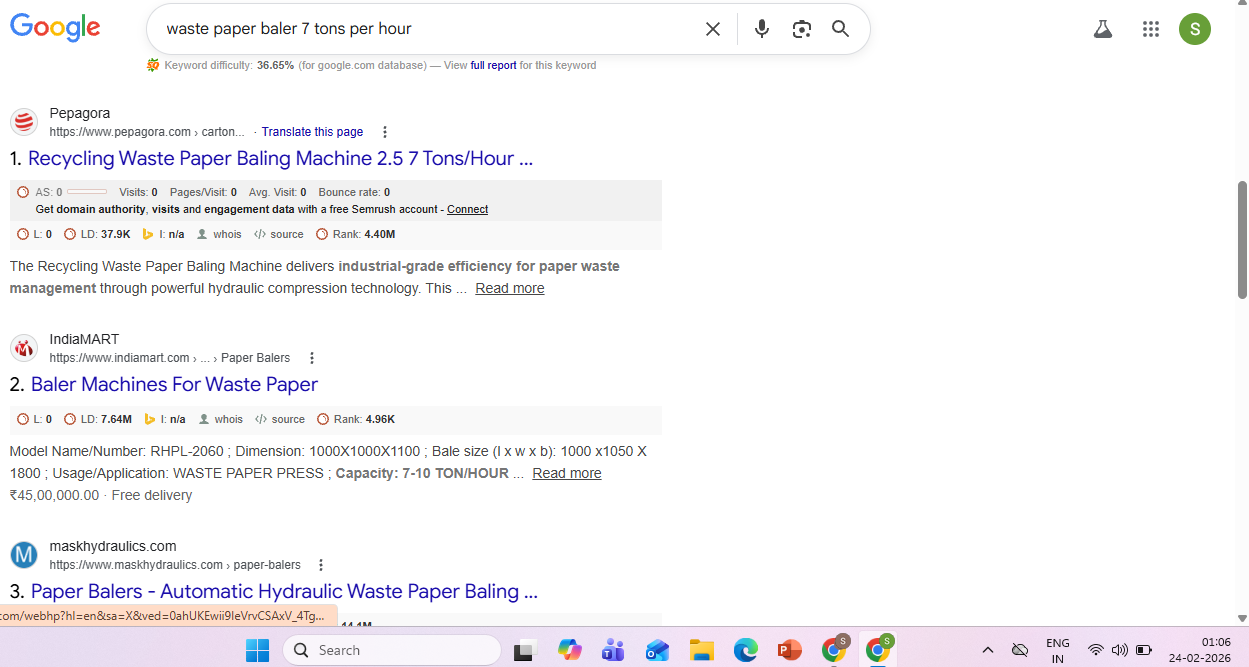Open "Recycling Waste Paper Baling Machine" result
Viewport: 1249px width, 667px height.
[x=280, y=158]
